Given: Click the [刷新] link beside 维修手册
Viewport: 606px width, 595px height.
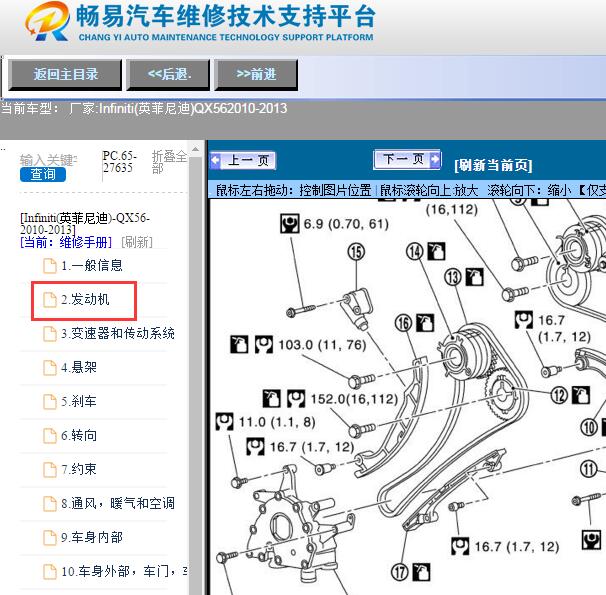Looking at the screenshot, I should click(137, 243).
